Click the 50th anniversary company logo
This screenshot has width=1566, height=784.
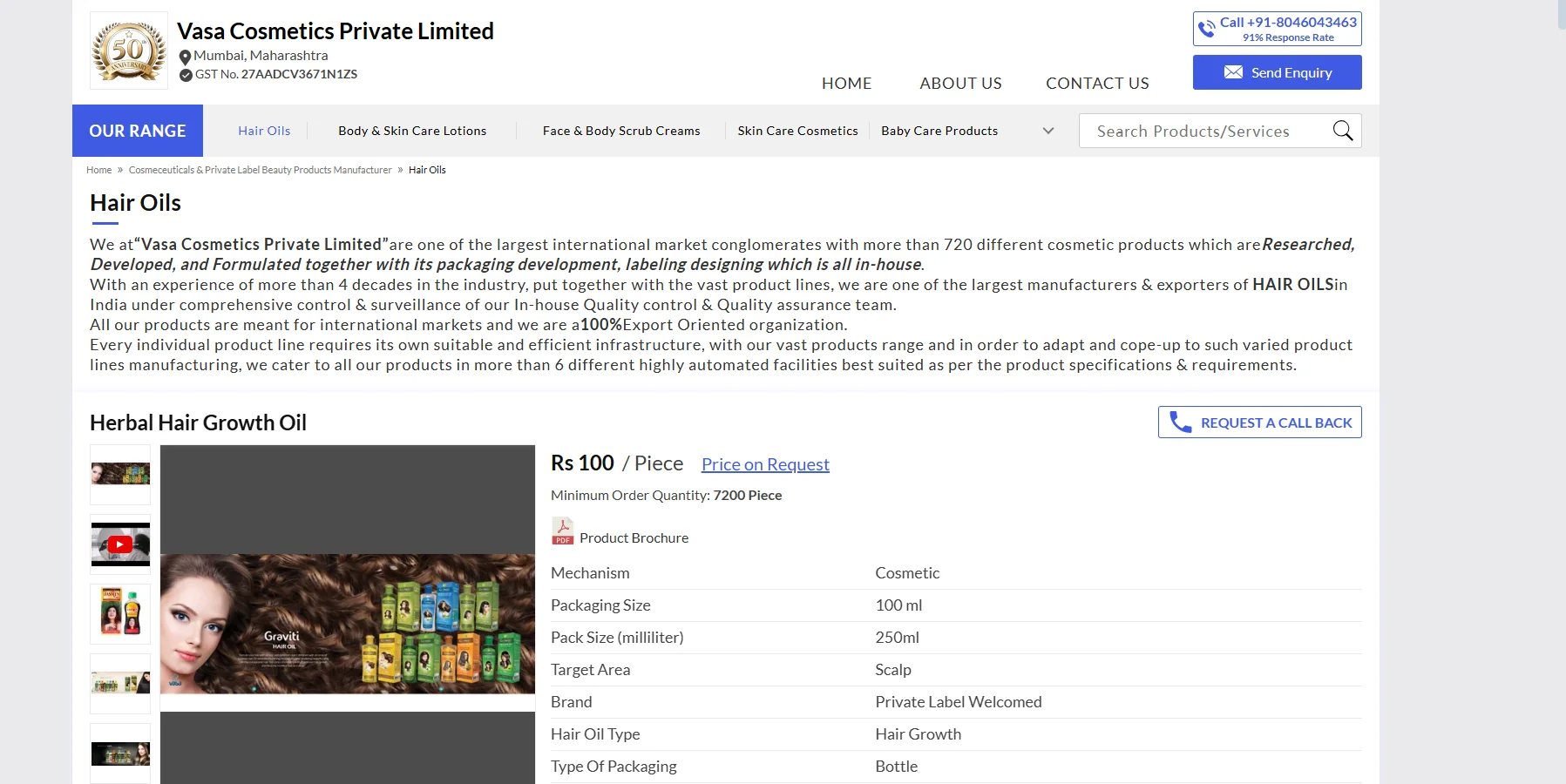(x=129, y=51)
